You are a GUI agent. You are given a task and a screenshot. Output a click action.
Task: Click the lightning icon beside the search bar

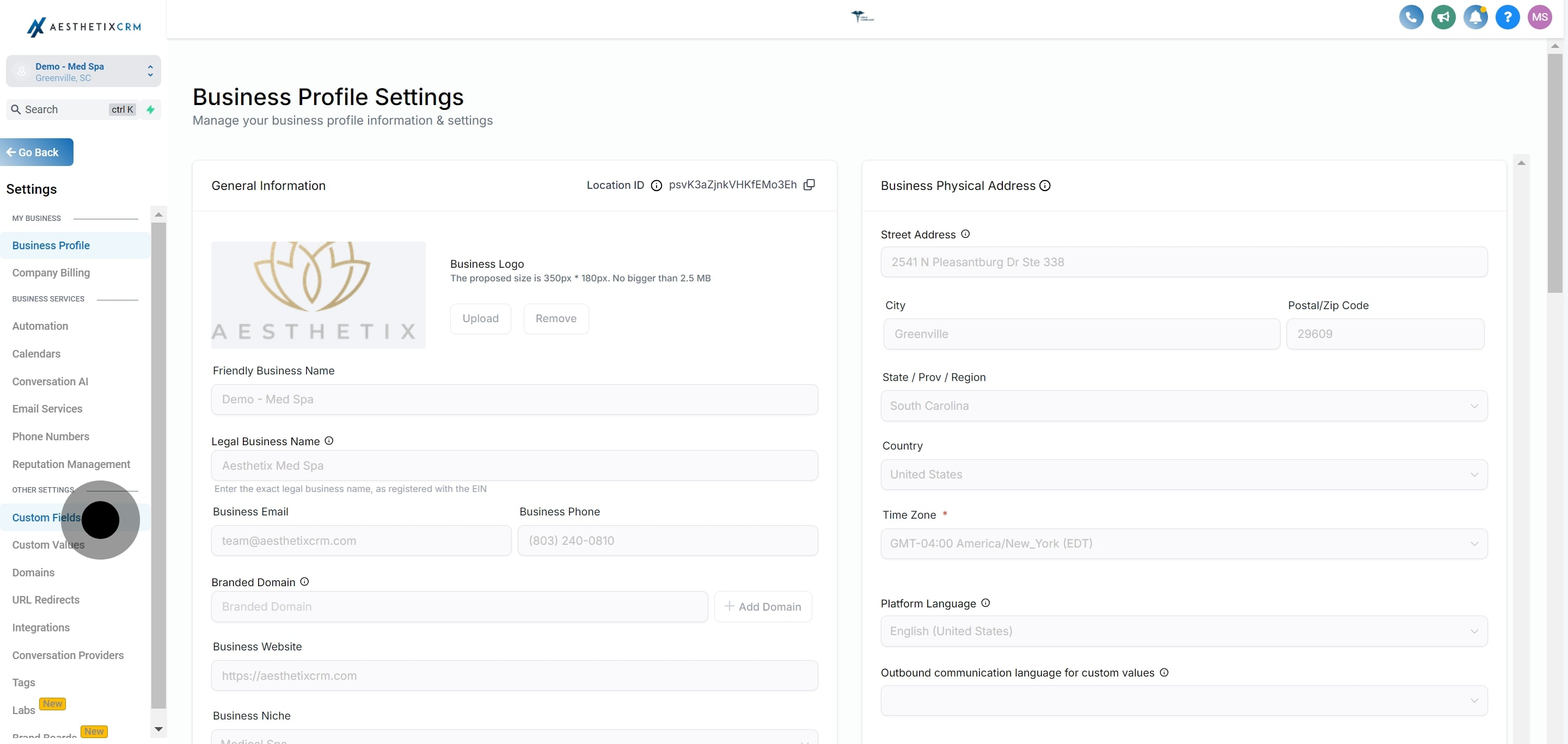pos(151,109)
